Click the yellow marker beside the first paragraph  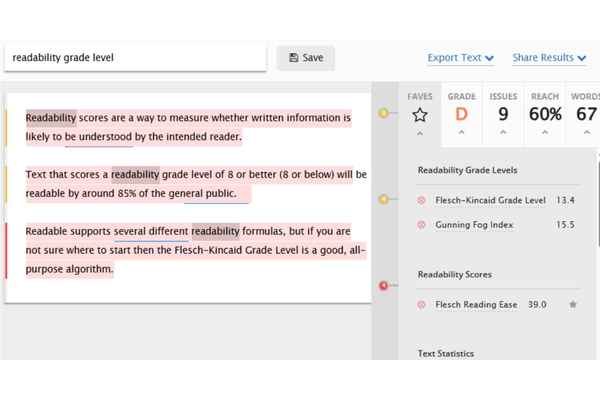point(383,113)
